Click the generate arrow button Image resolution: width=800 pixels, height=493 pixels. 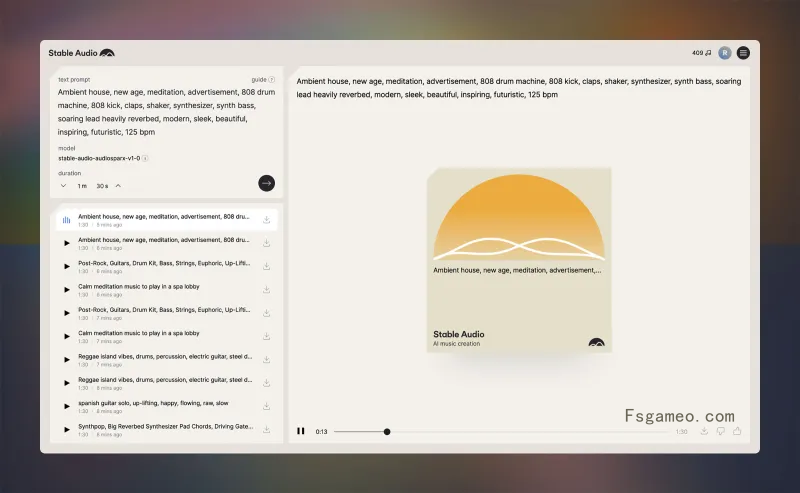point(266,183)
